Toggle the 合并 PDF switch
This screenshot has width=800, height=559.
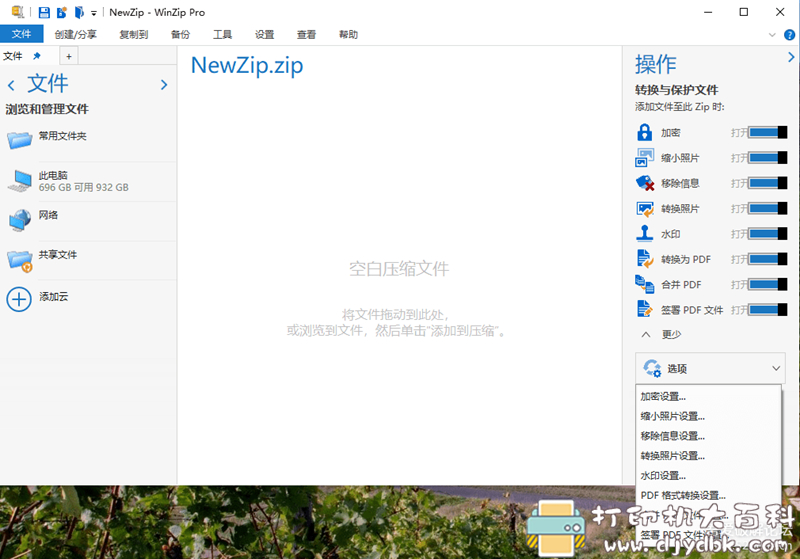768,284
